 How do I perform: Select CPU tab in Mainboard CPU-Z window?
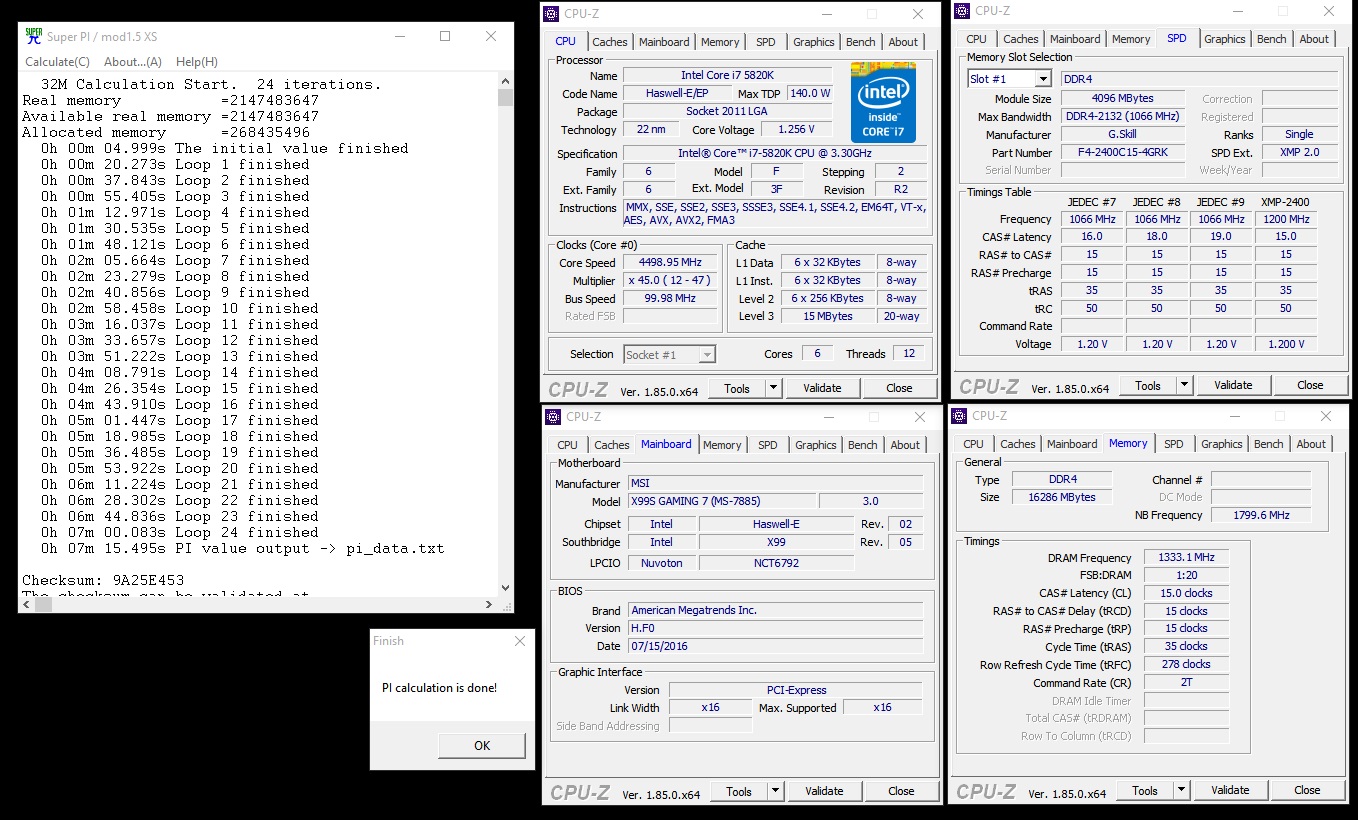pyautogui.click(x=568, y=445)
